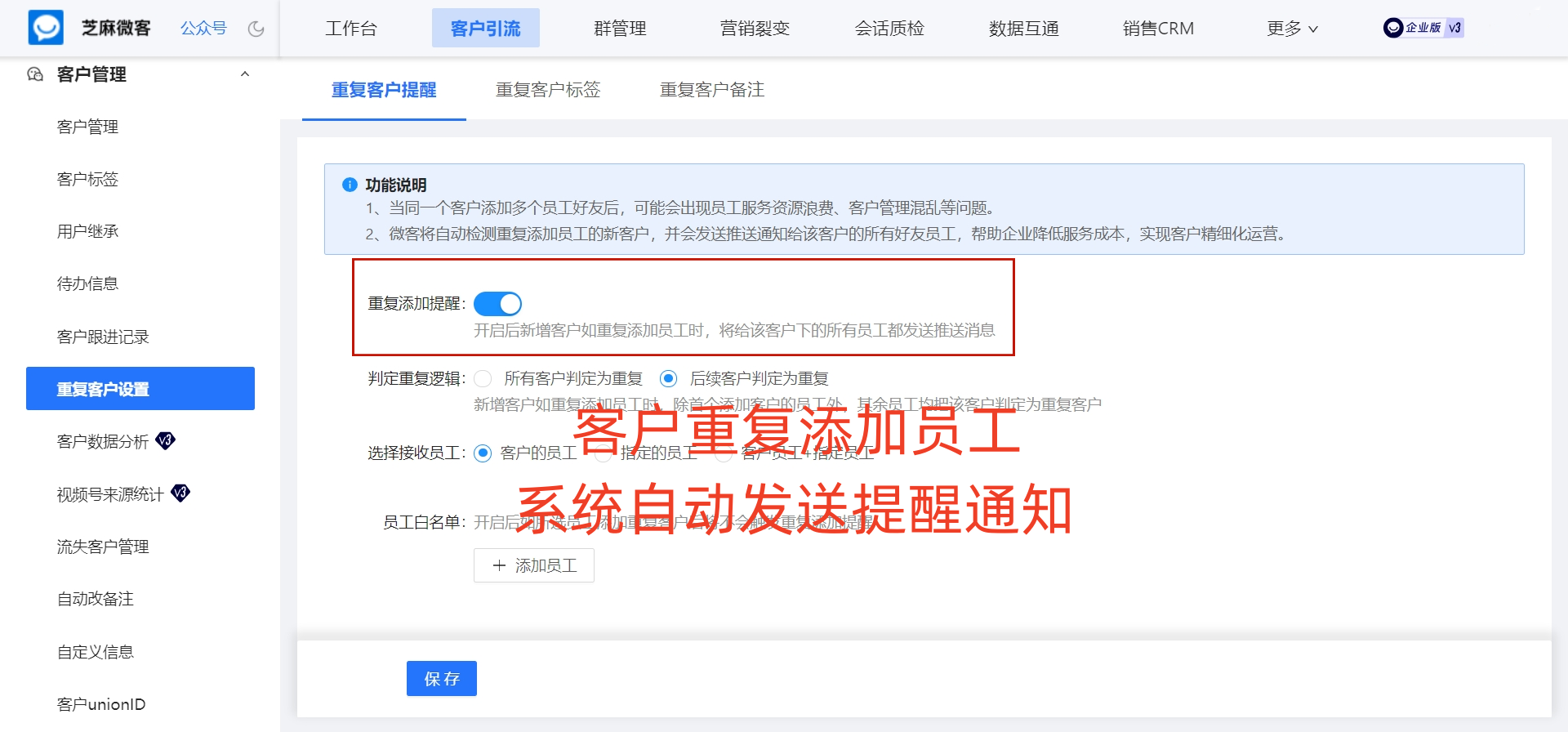This screenshot has height=732, width=1568.
Task: Click the info icon beside 功能说明
Action: pos(350,185)
